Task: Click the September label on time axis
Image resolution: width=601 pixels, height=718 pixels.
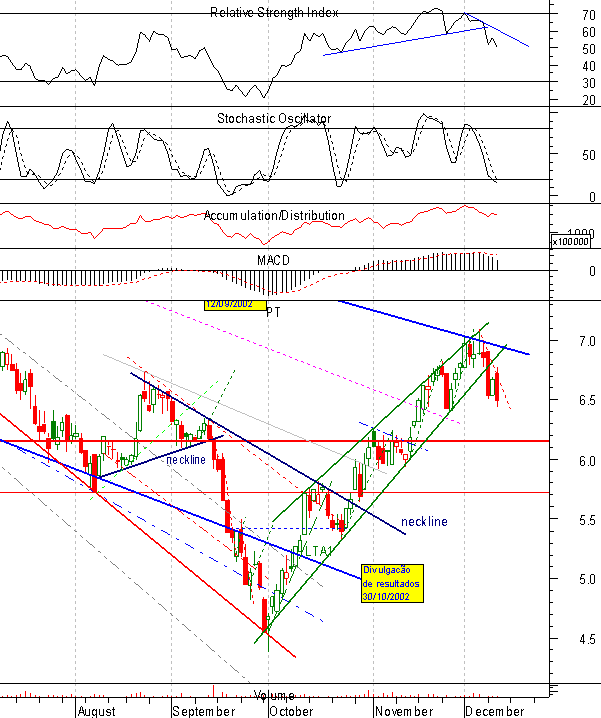Action: (x=204, y=711)
